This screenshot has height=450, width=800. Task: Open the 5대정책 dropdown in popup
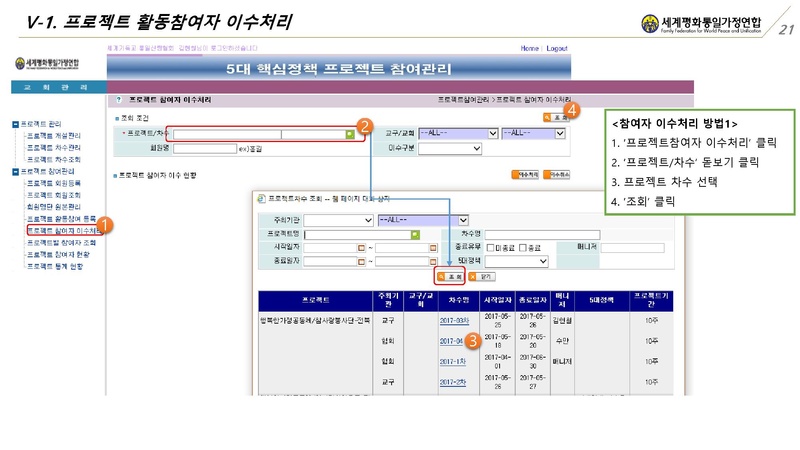(516, 261)
